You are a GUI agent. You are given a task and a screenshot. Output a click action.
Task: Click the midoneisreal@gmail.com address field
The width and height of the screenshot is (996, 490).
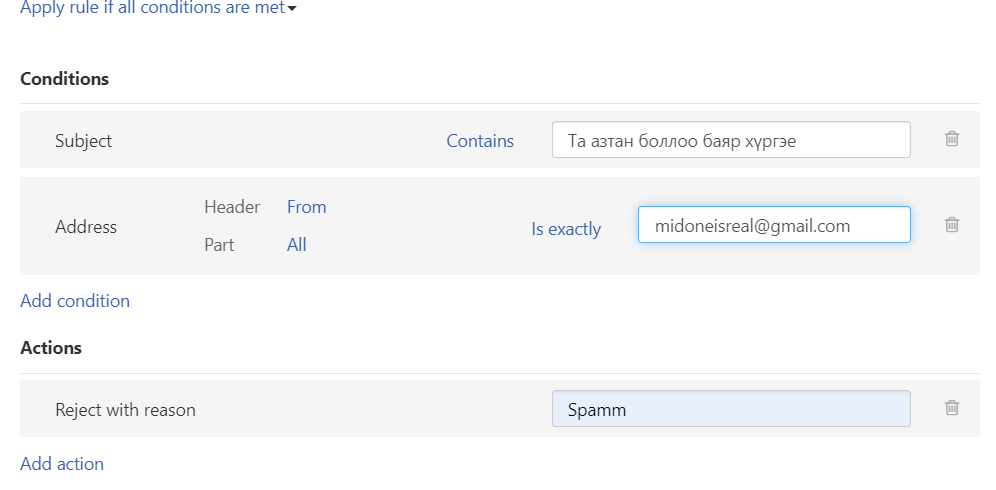tap(774, 224)
